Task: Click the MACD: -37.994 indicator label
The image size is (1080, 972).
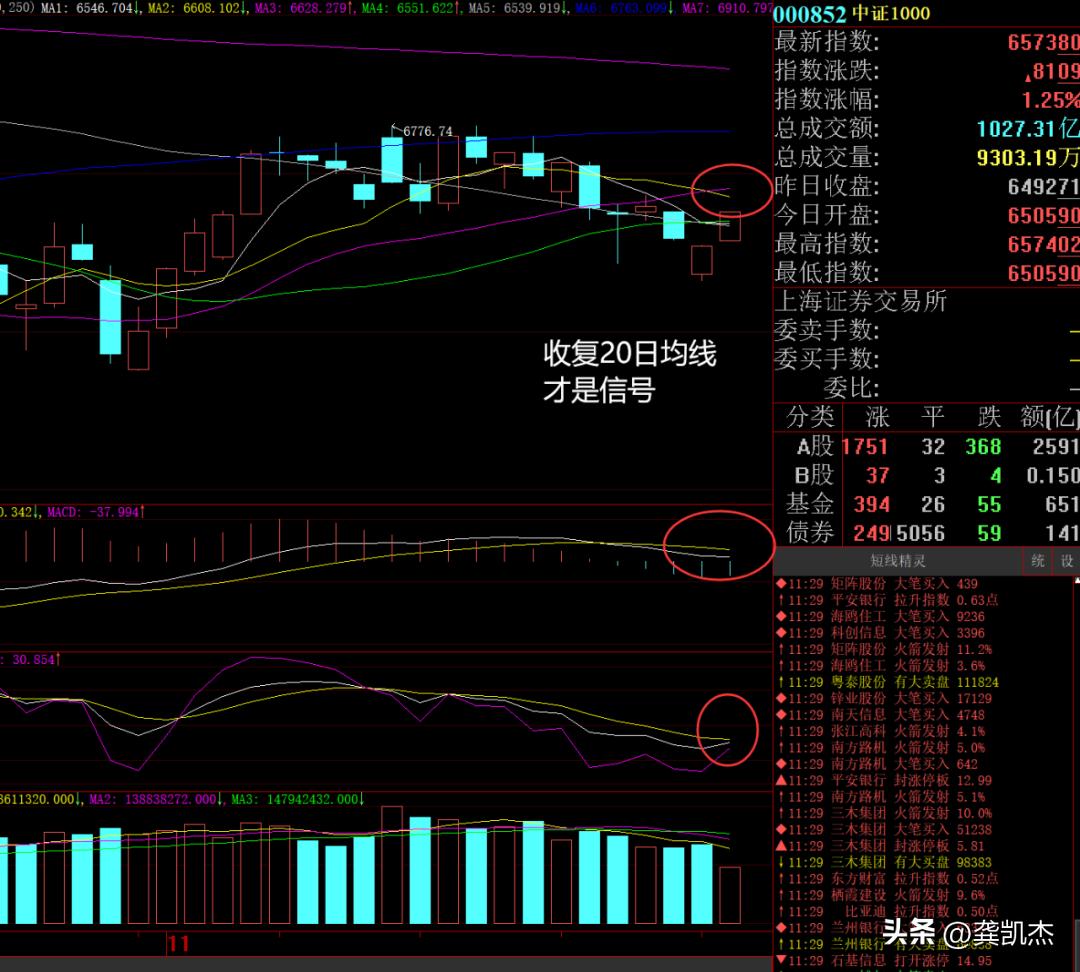Action: [96, 512]
